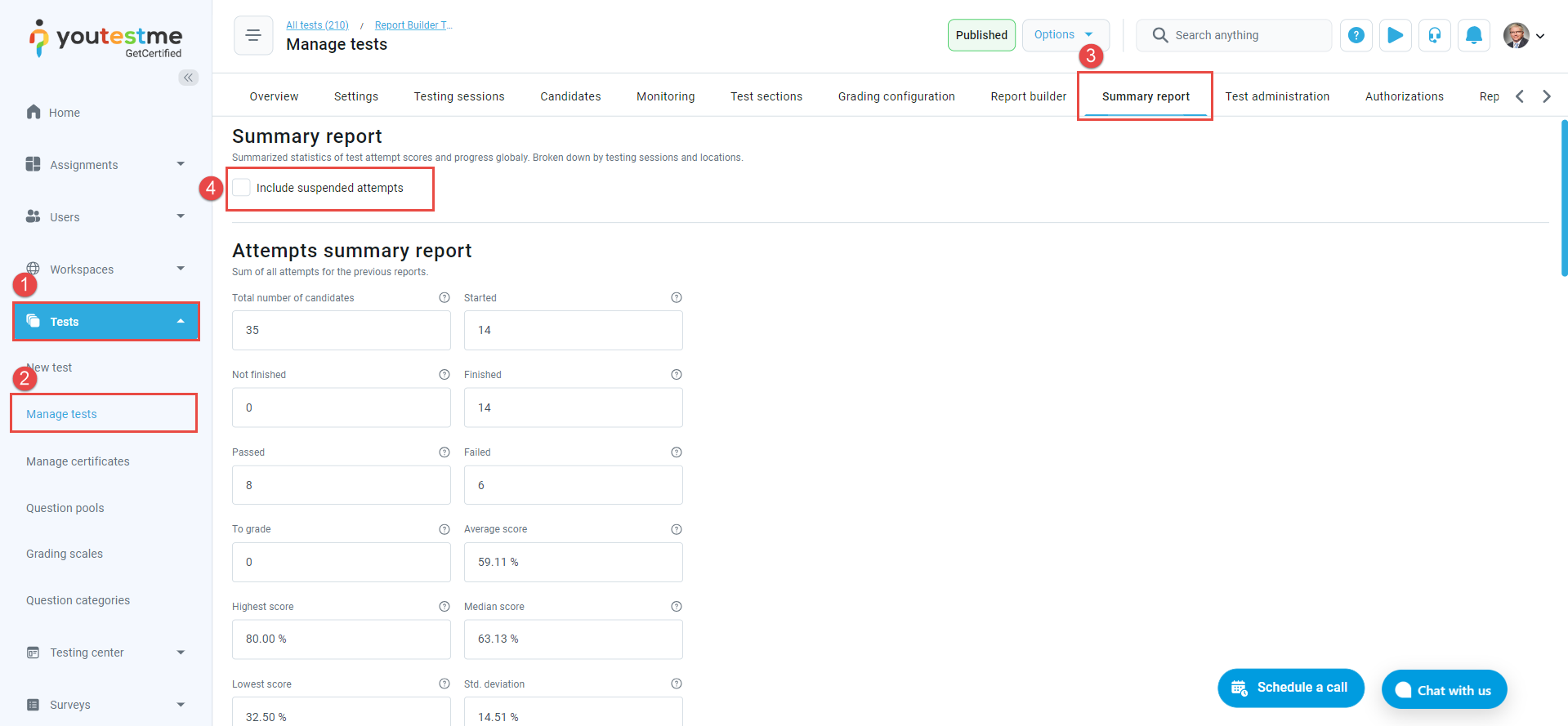Click help icon next to Not finished
Viewport: 1568px width, 726px height.
[444, 374]
